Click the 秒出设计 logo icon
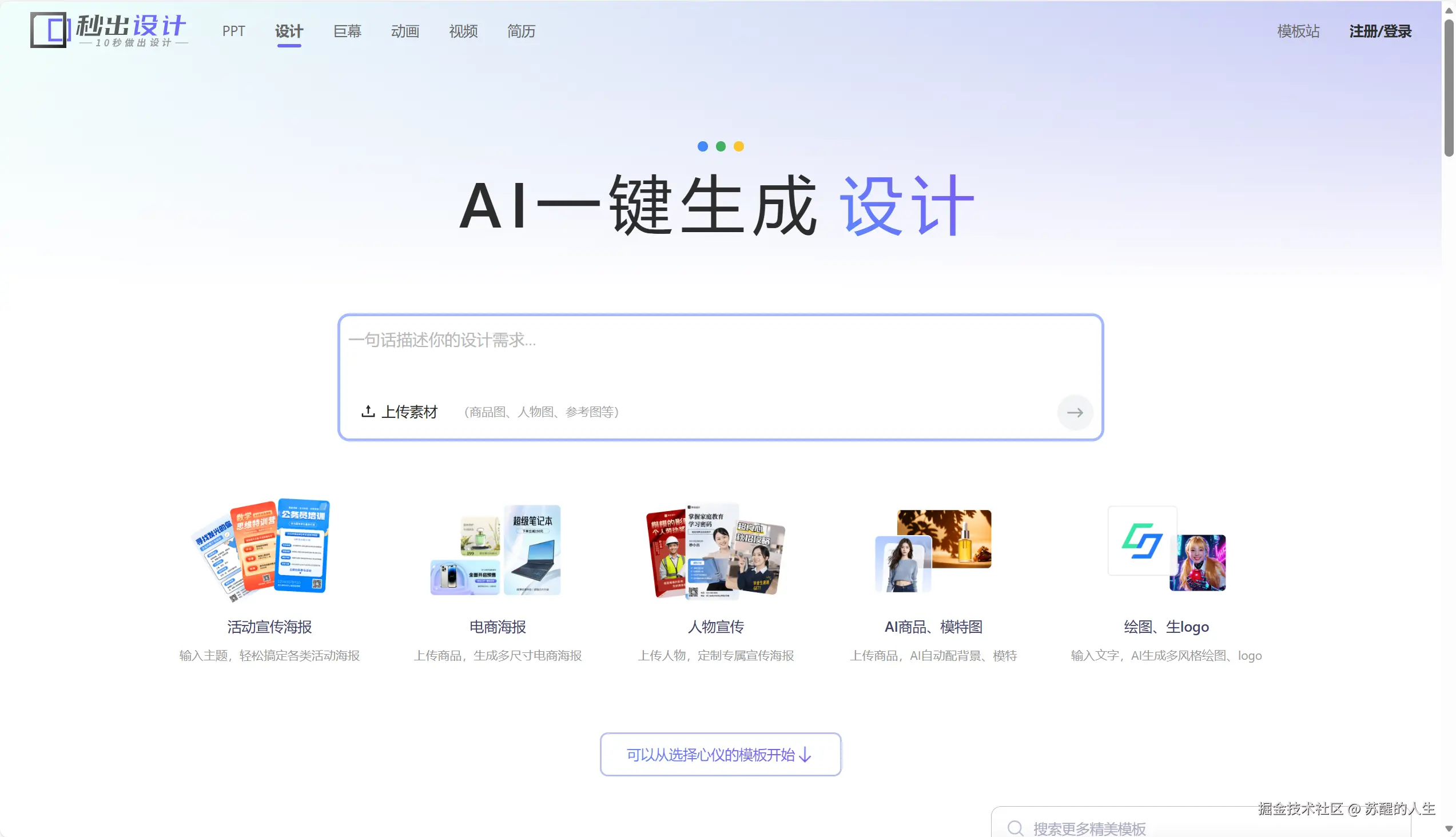Image resolution: width=1456 pixels, height=837 pixels. coord(49,30)
